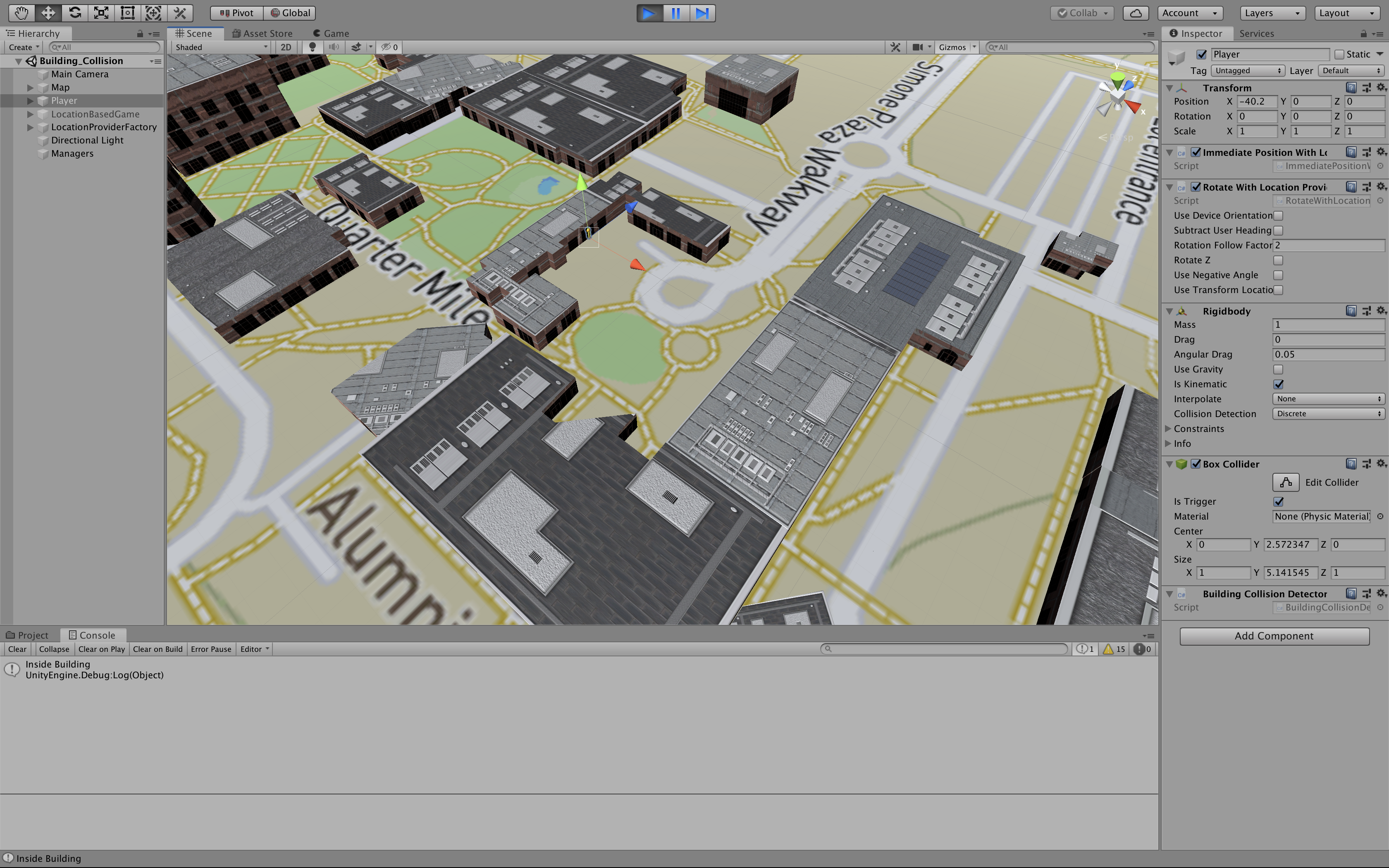Select the Scale tool
1389x868 pixels.
pos(101,13)
